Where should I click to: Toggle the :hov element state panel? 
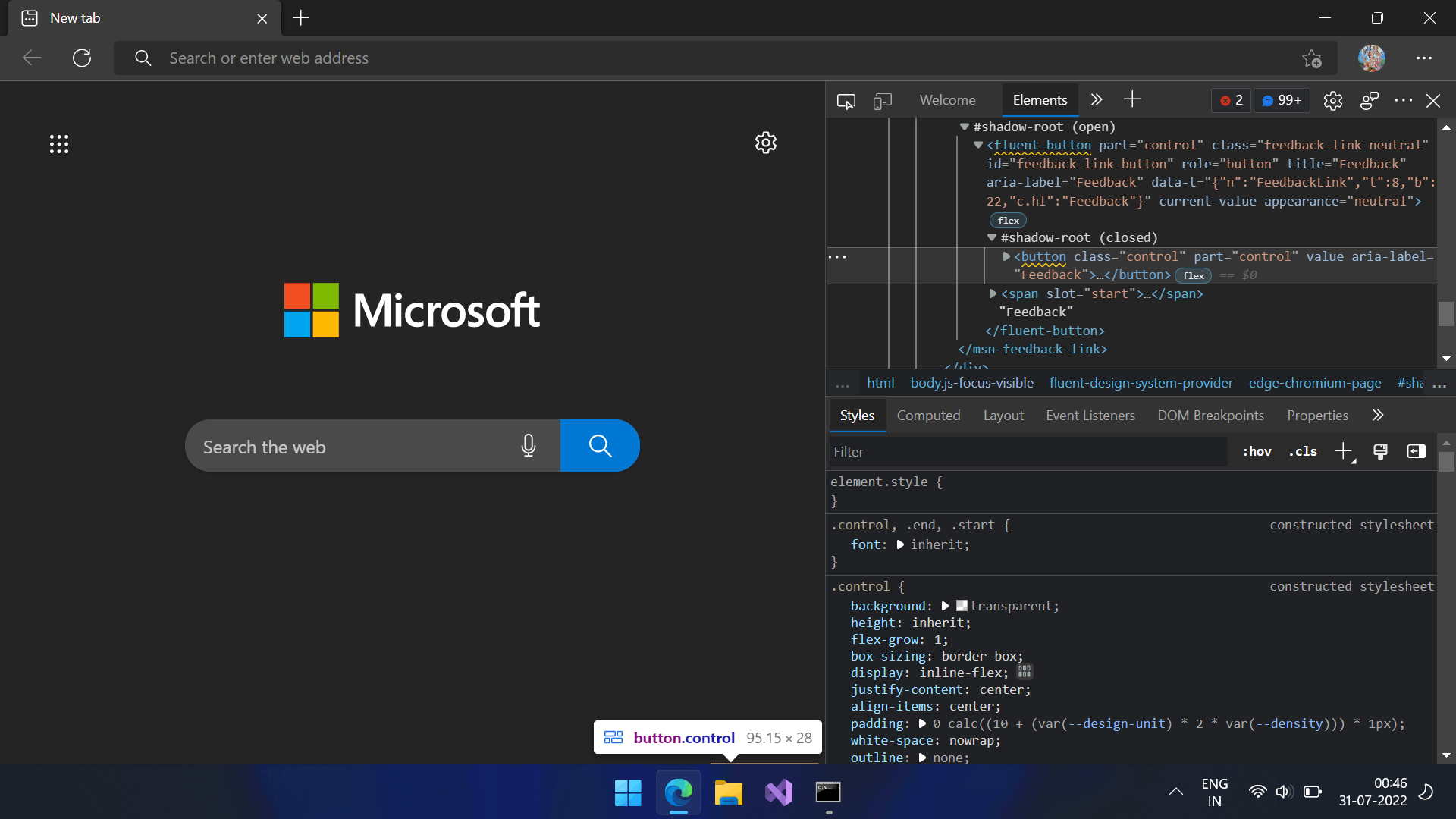(x=1257, y=452)
